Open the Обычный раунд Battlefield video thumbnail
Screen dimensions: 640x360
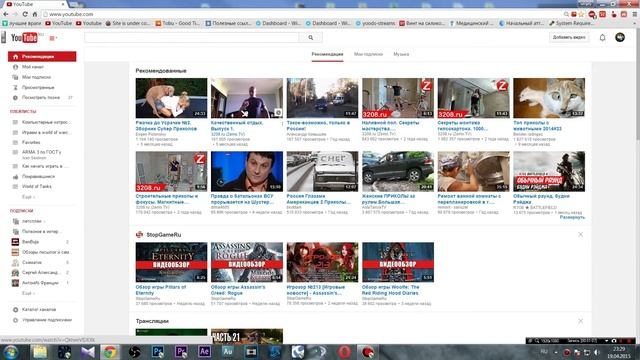tap(549, 171)
